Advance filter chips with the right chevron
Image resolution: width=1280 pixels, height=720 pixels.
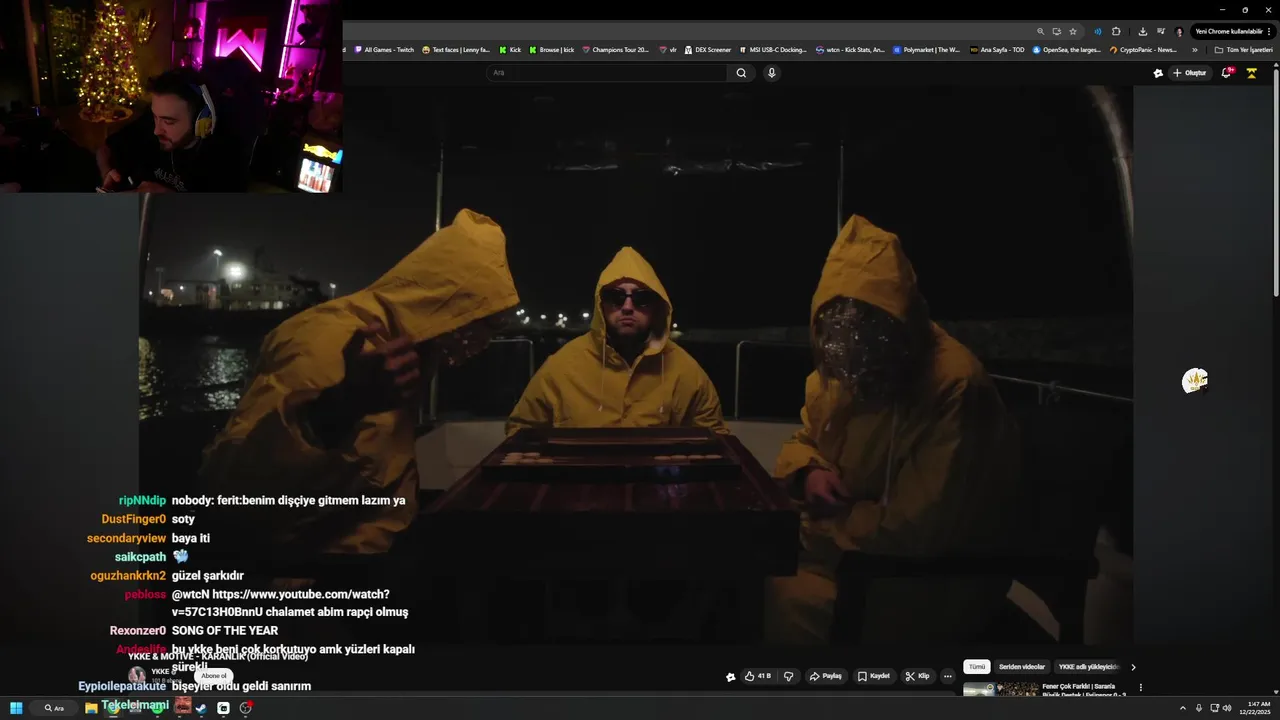point(1133,667)
